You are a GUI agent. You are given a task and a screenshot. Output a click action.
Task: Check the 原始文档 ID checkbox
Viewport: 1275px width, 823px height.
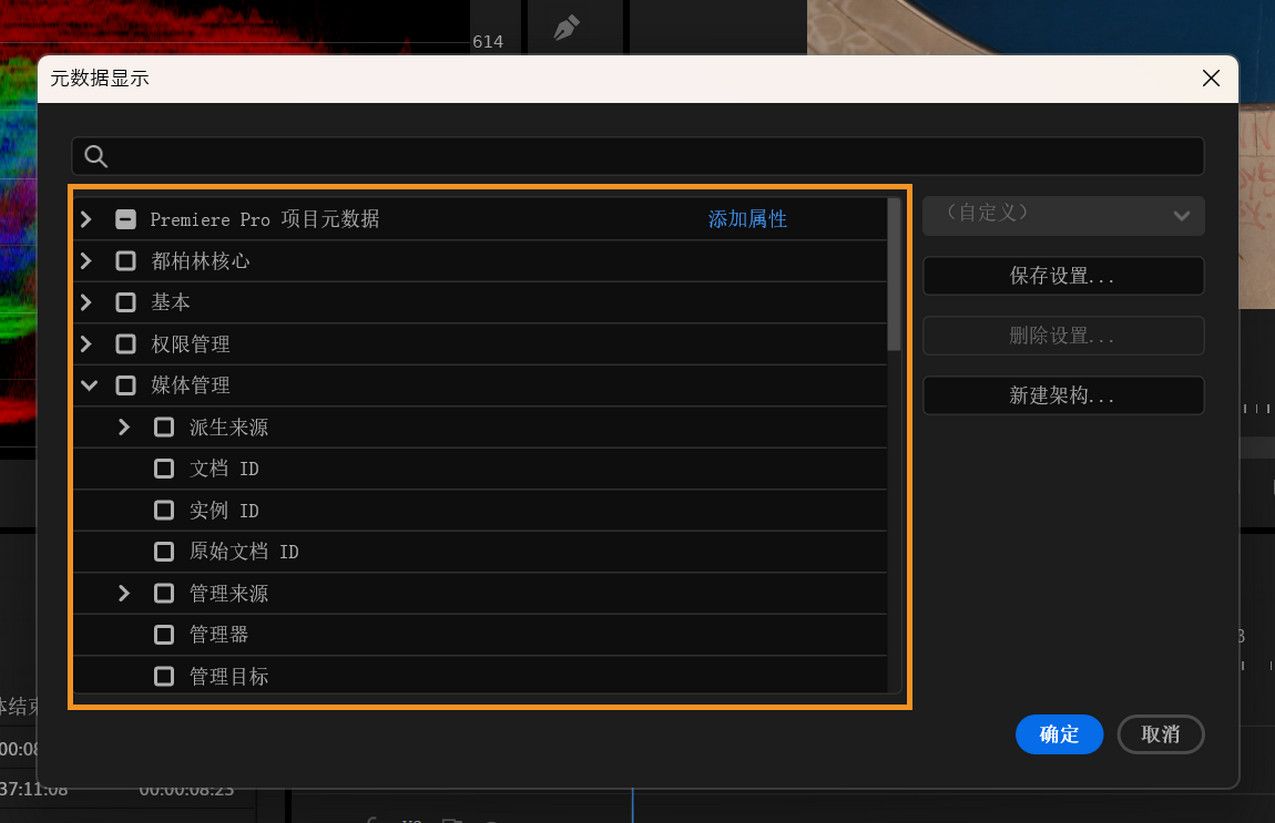pos(164,551)
